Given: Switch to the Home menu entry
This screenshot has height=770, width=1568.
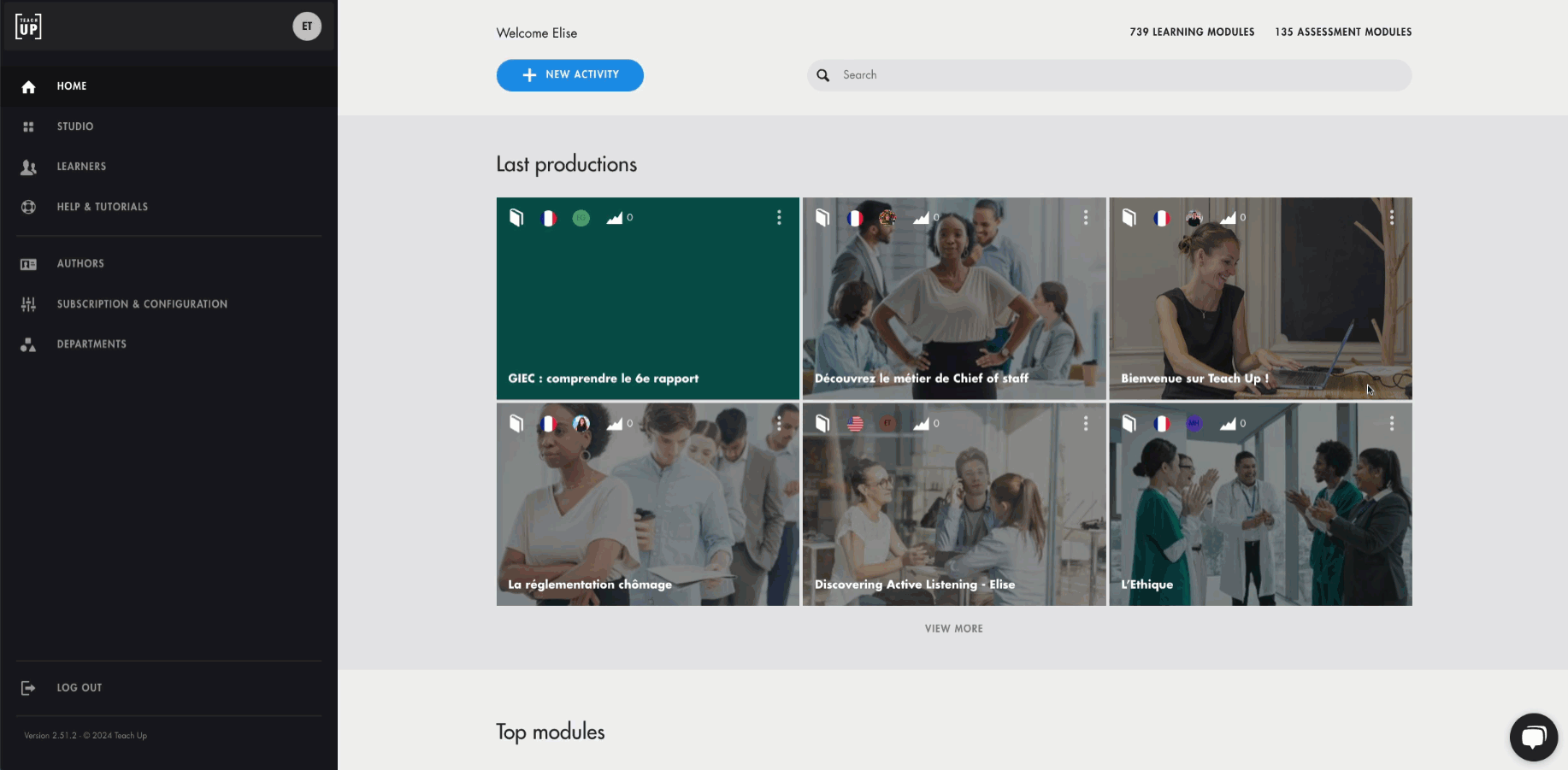Looking at the screenshot, I should (72, 85).
